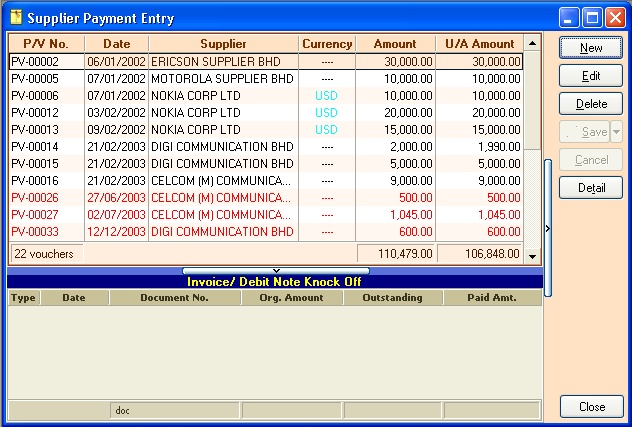The width and height of the screenshot is (632, 427).
Task: Click the voucher list scroll up arrow
Action: (532, 43)
